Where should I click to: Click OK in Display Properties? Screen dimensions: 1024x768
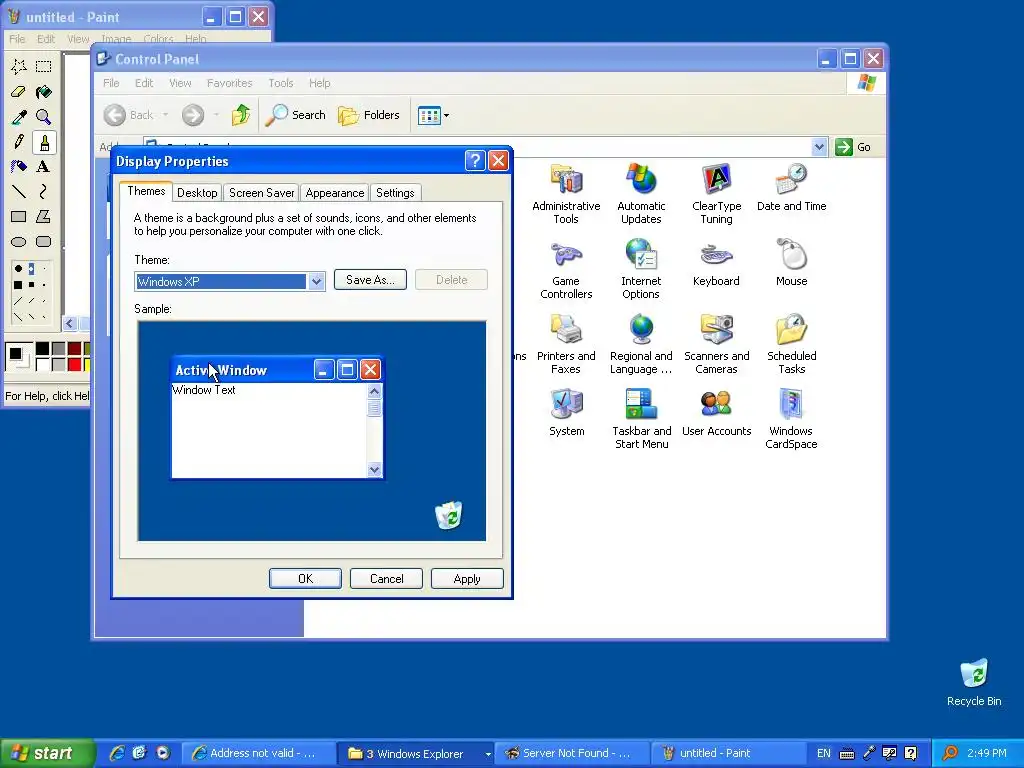pos(305,579)
